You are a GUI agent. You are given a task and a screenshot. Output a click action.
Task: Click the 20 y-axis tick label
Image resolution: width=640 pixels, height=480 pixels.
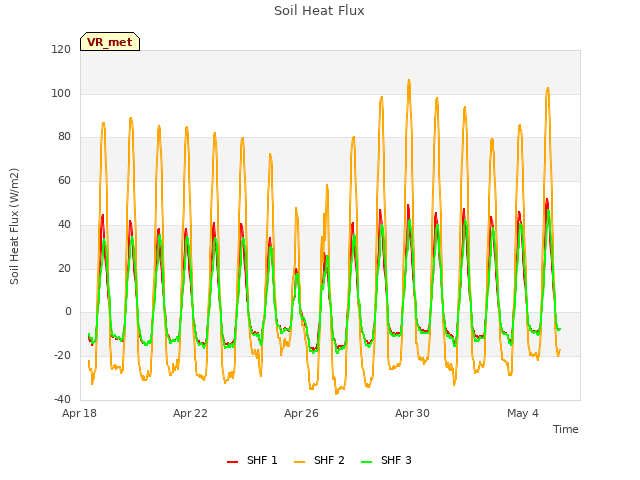[64, 269]
